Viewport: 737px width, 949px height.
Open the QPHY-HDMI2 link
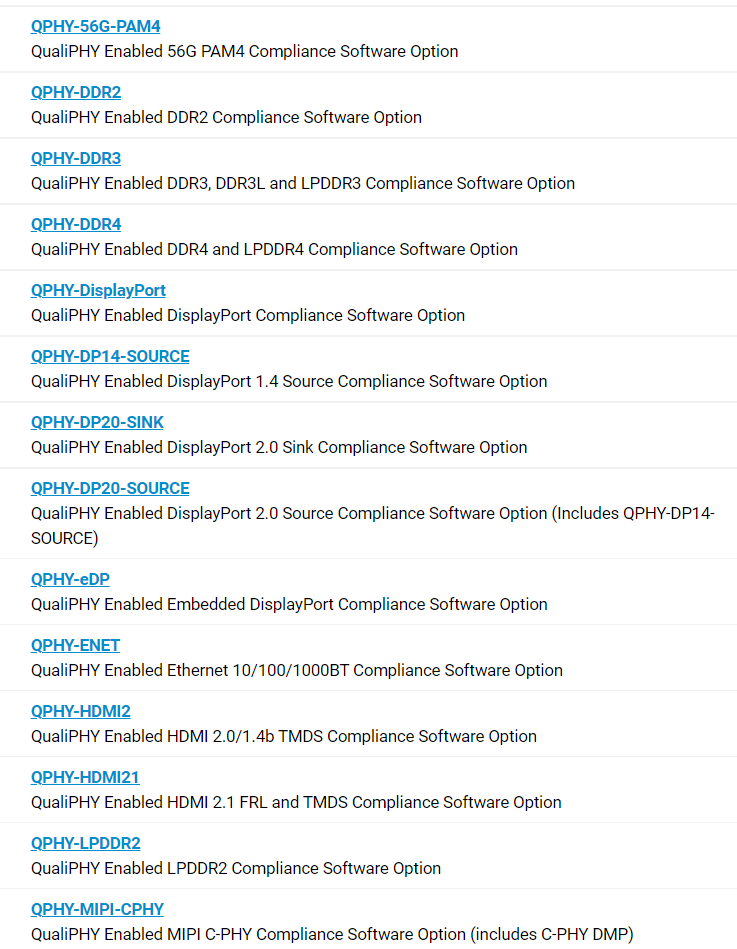coord(80,711)
